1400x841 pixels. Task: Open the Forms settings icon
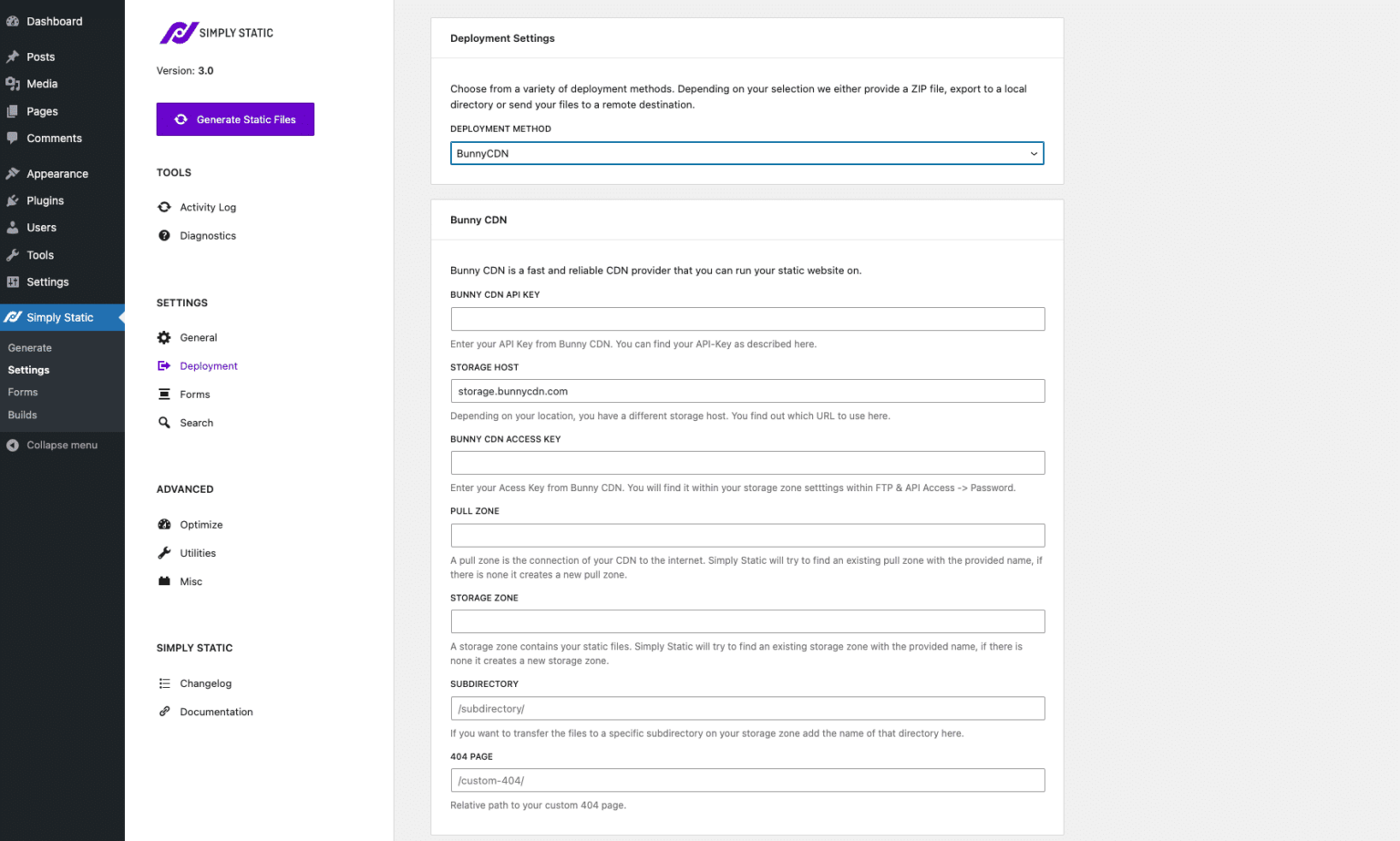tap(164, 394)
